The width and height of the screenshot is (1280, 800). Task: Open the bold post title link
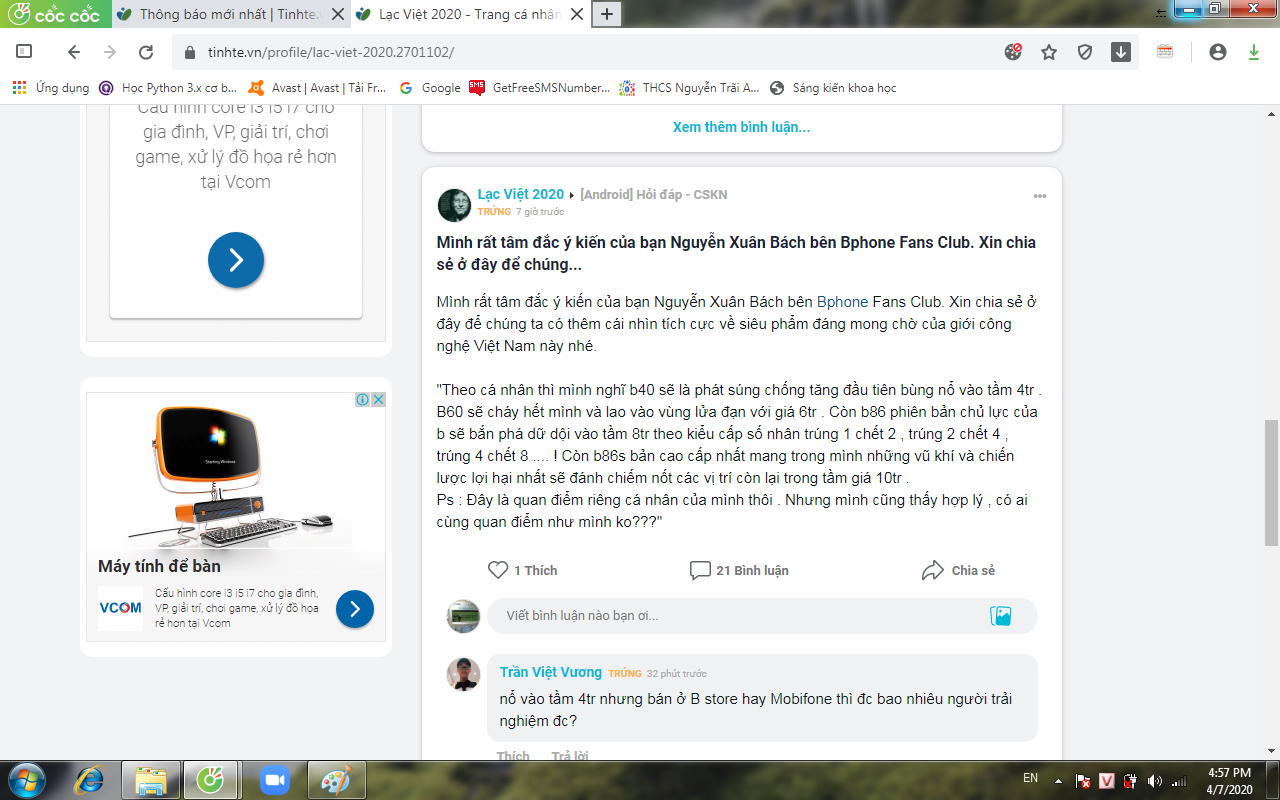coord(736,254)
